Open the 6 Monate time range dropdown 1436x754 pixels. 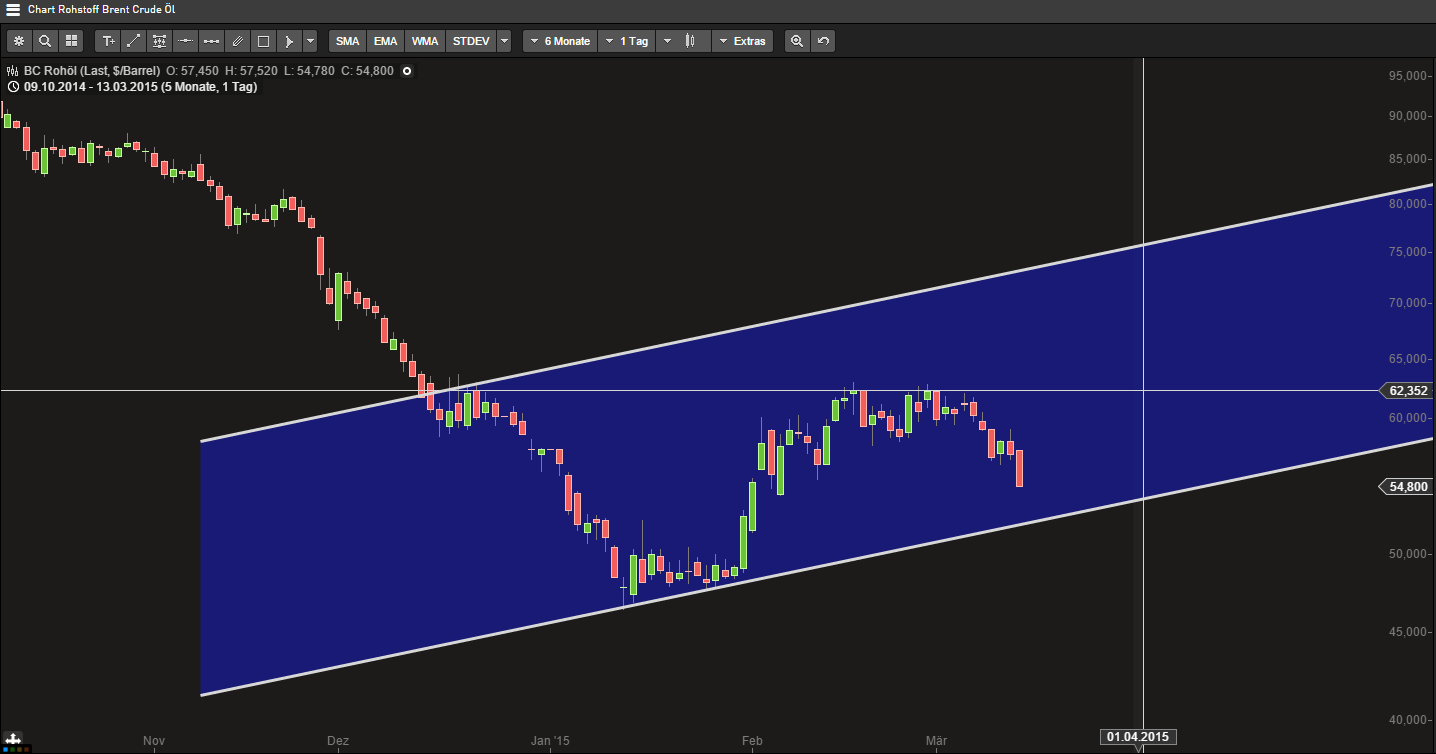[559, 40]
